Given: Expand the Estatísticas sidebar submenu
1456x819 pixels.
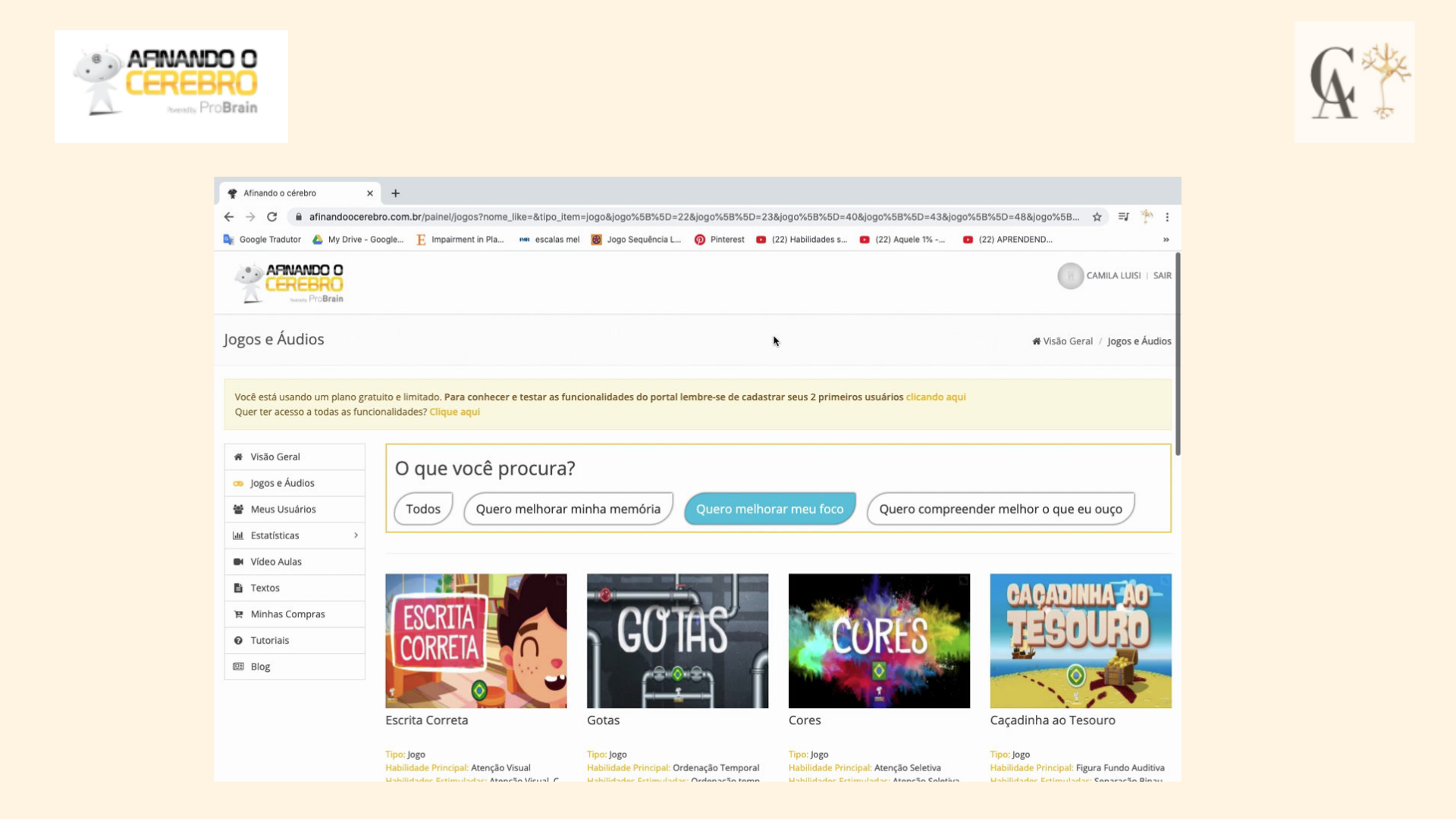Looking at the screenshot, I should (356, 535).
